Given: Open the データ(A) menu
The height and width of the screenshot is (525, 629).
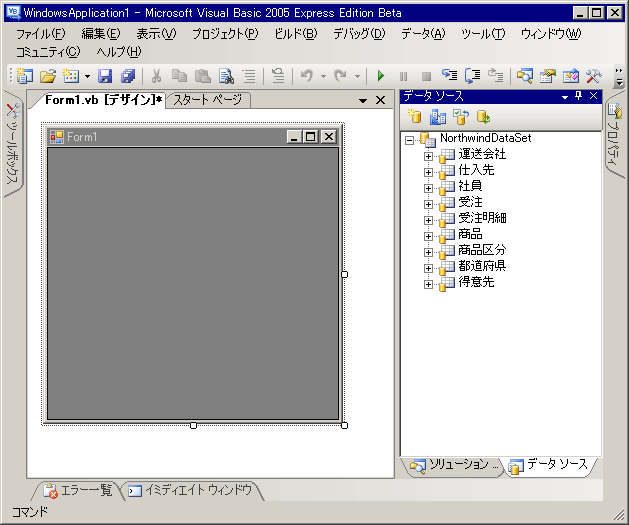Looking at the screenshot, I should (x=423, y=34).
